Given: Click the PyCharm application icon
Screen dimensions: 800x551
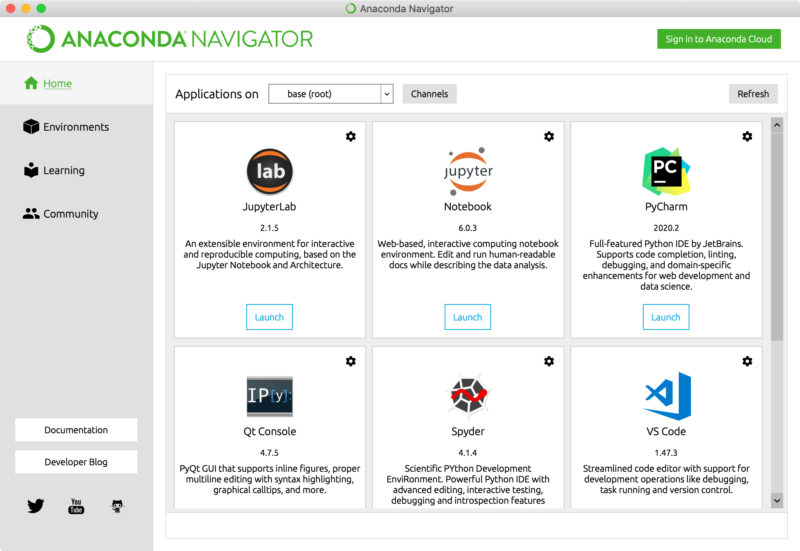Looking at the screenshot, I should (x=666, y=171).
